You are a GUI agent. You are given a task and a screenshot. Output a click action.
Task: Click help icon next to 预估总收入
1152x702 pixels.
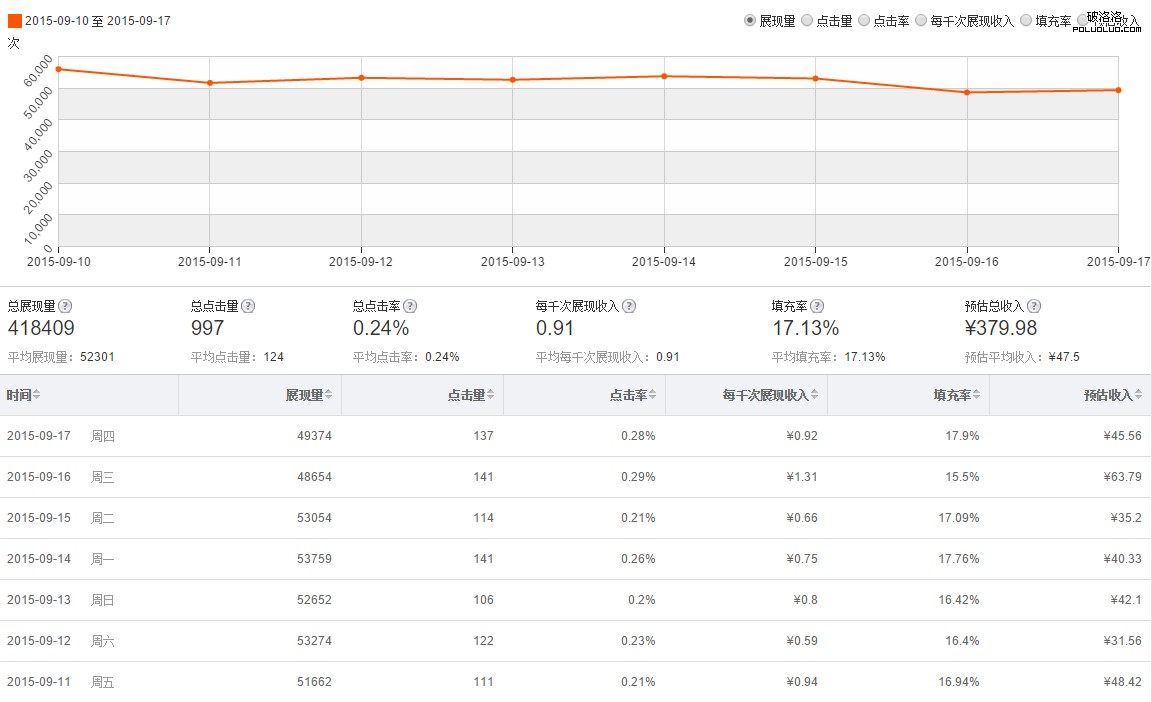click(1034, 306)
